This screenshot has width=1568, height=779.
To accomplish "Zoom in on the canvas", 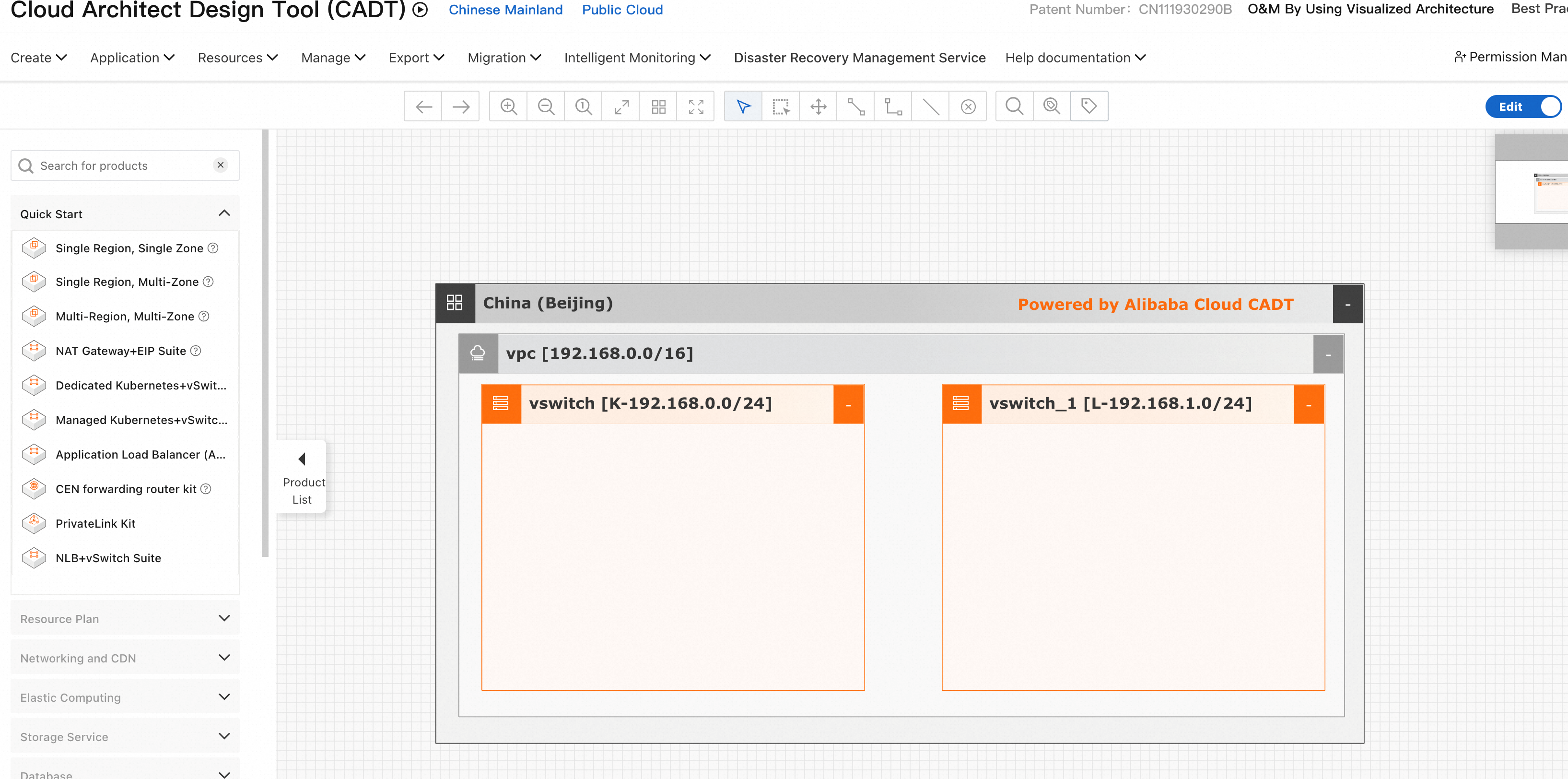I will click(508, 106).
